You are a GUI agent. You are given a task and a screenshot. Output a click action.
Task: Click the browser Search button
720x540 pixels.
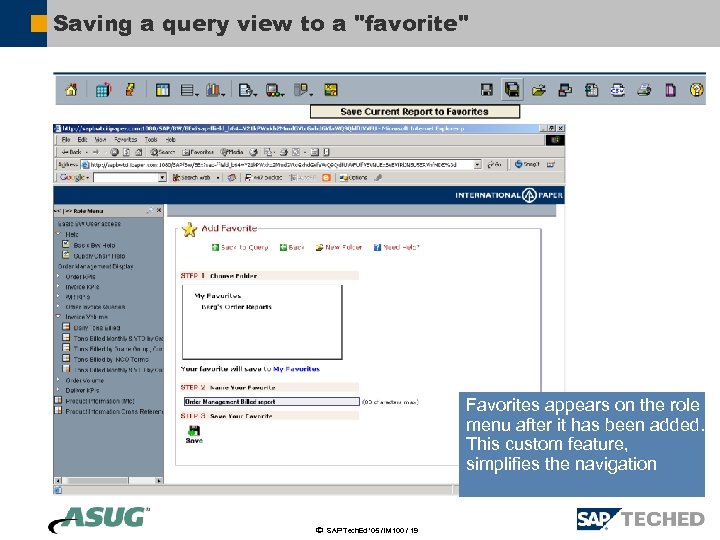tap(163, 152)
